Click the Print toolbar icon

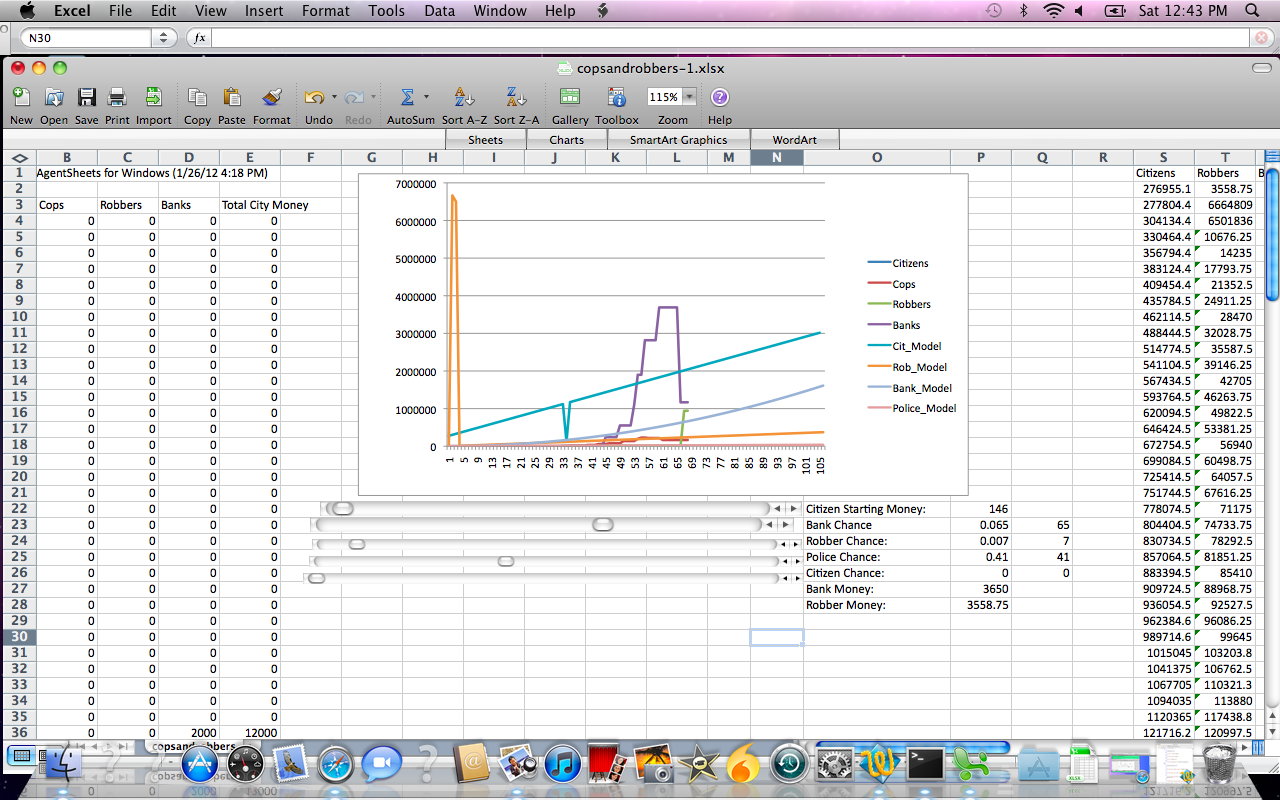[117, 97]
